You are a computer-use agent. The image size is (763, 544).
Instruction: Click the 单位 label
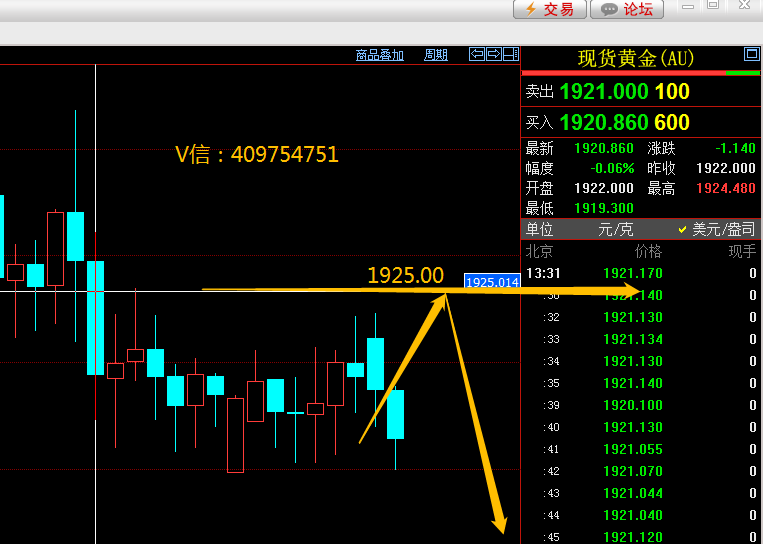coord(540,229)
